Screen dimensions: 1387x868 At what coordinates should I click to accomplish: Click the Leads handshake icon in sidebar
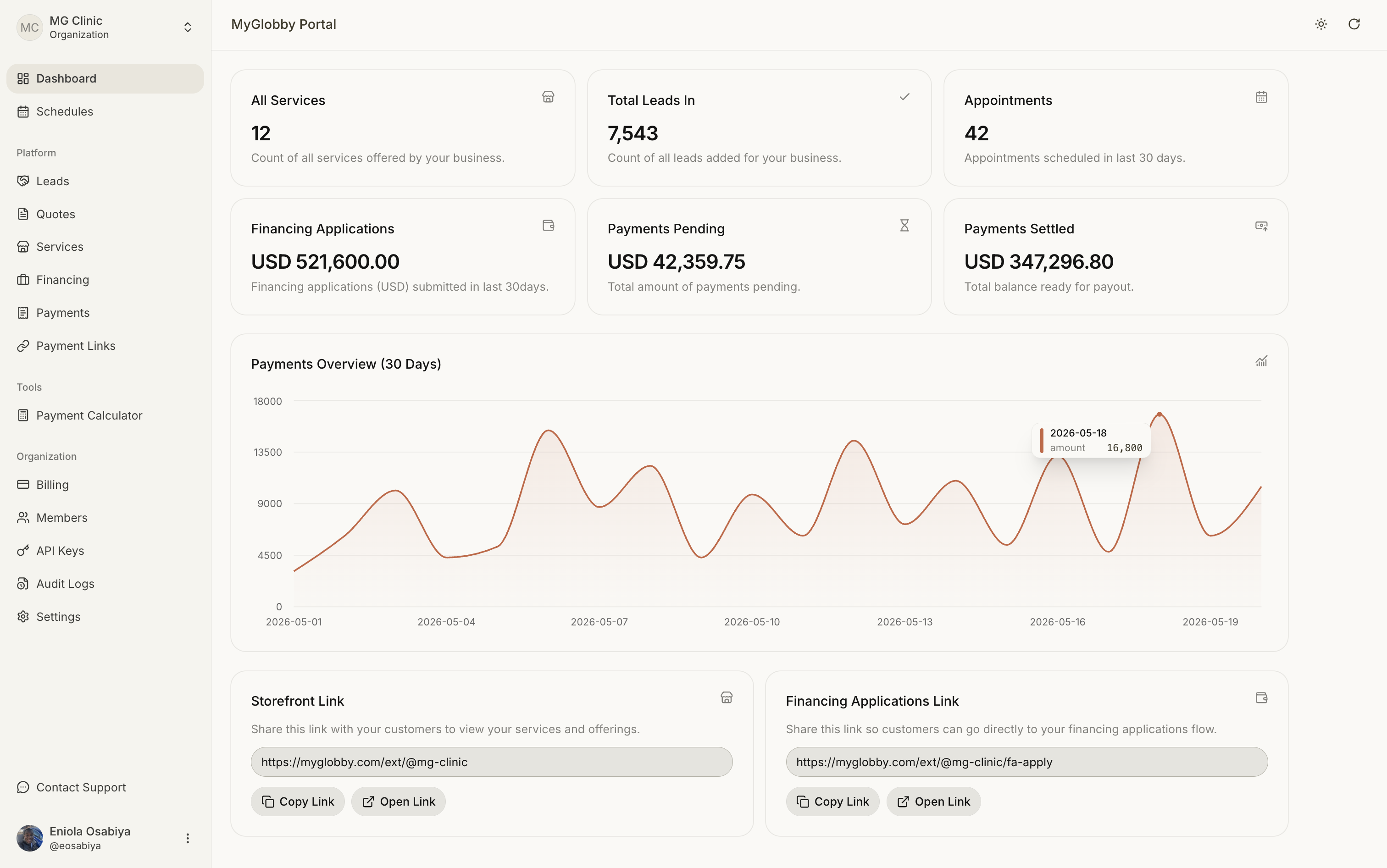point(23,181)
